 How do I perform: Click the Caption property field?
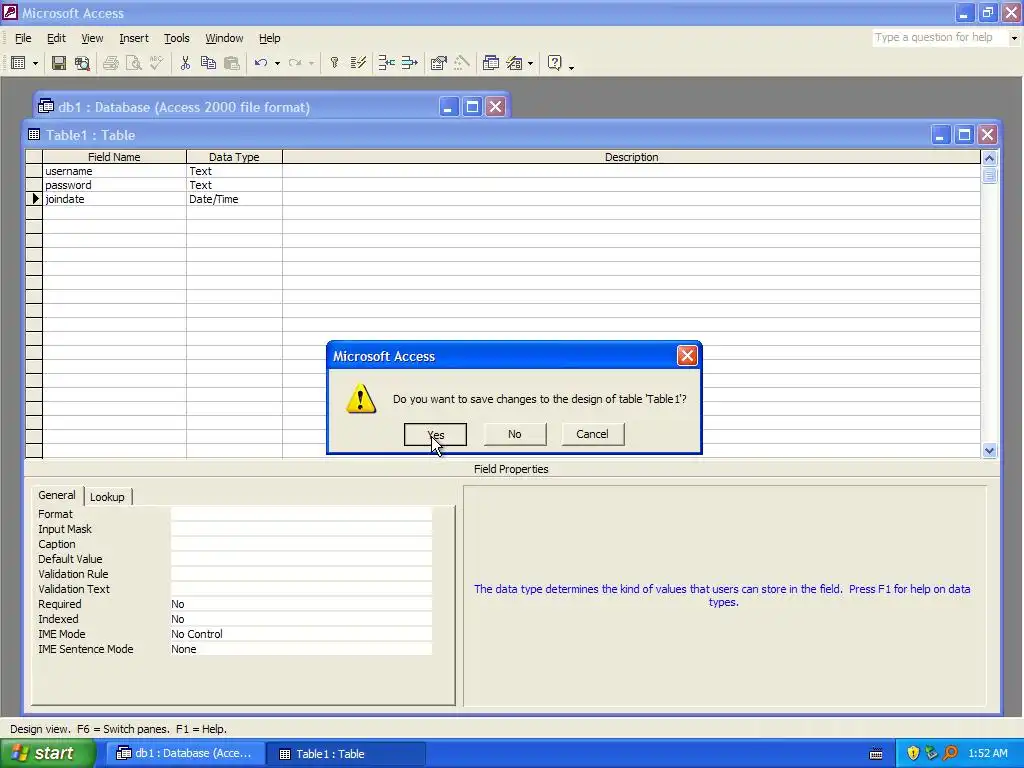[301, 544]
